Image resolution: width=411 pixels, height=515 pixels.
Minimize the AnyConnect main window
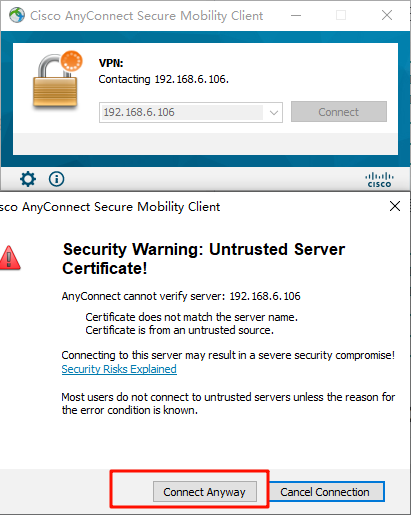(x=296, y=15)
